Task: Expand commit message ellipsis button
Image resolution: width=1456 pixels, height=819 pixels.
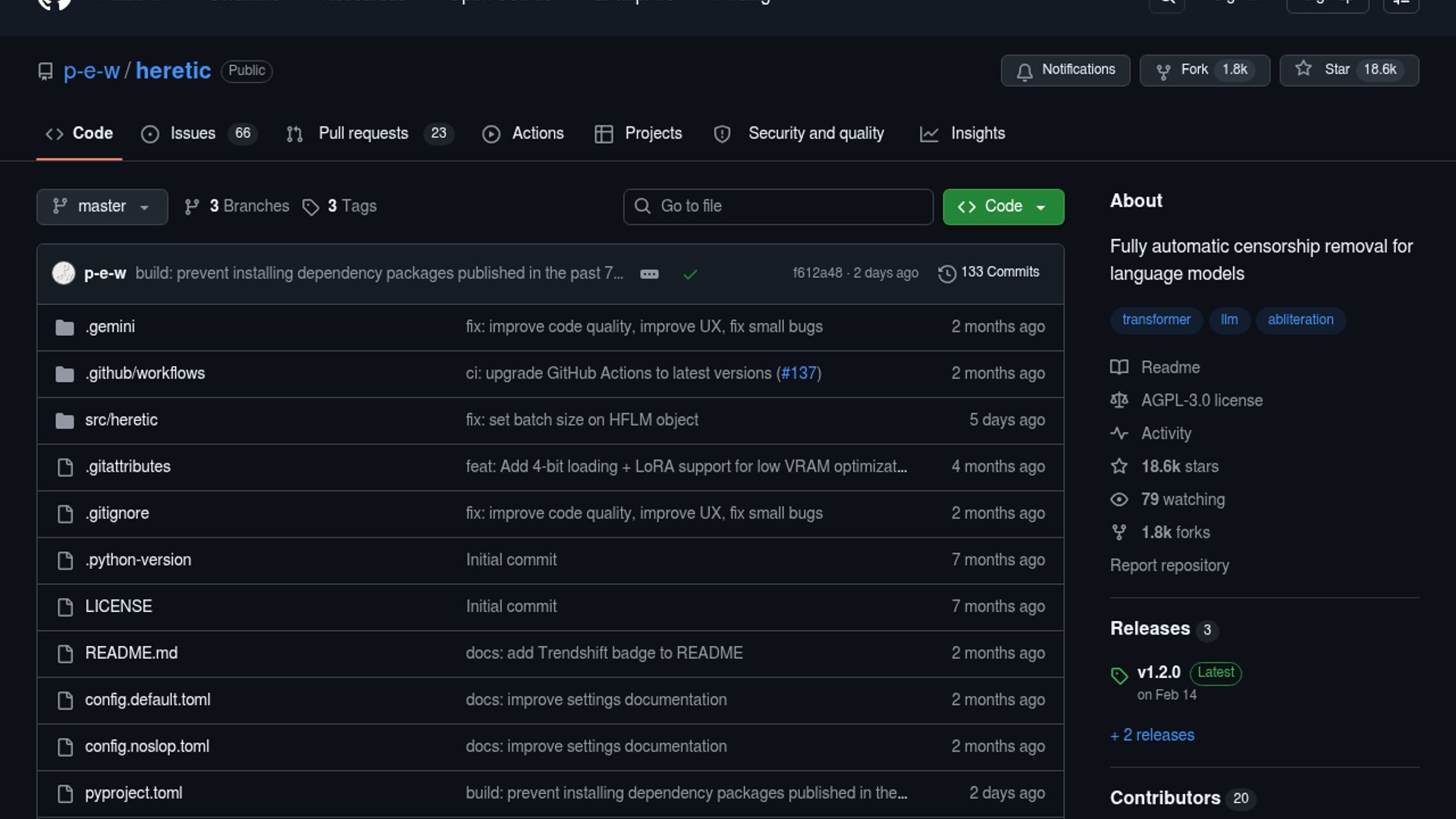Action: coord(649,274)
